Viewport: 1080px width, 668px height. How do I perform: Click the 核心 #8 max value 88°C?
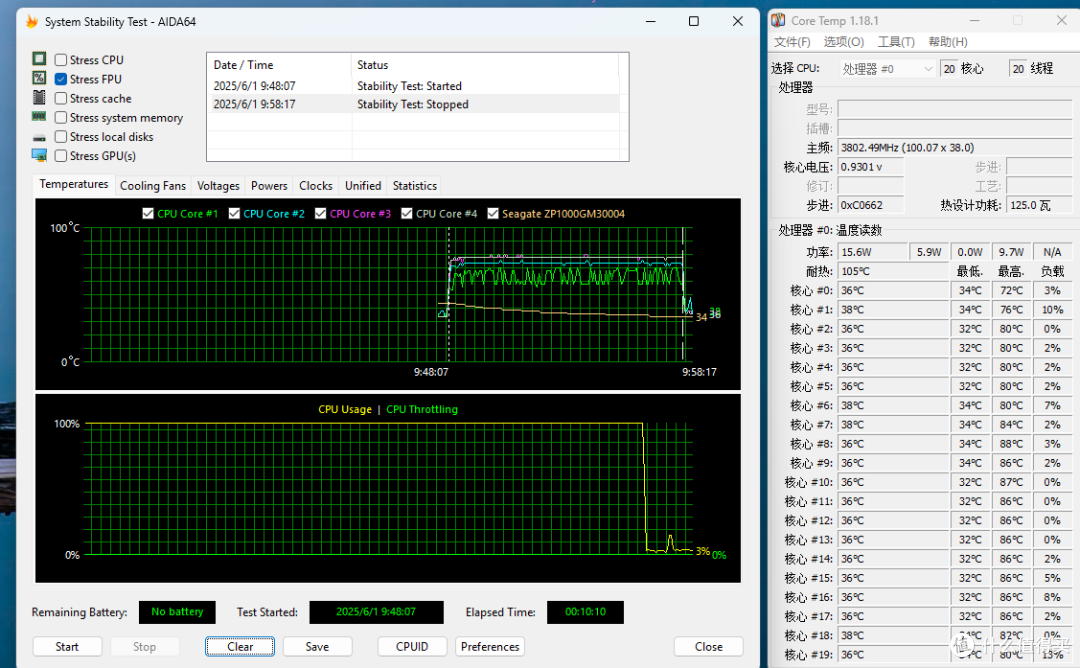[x=1011, y=443]
